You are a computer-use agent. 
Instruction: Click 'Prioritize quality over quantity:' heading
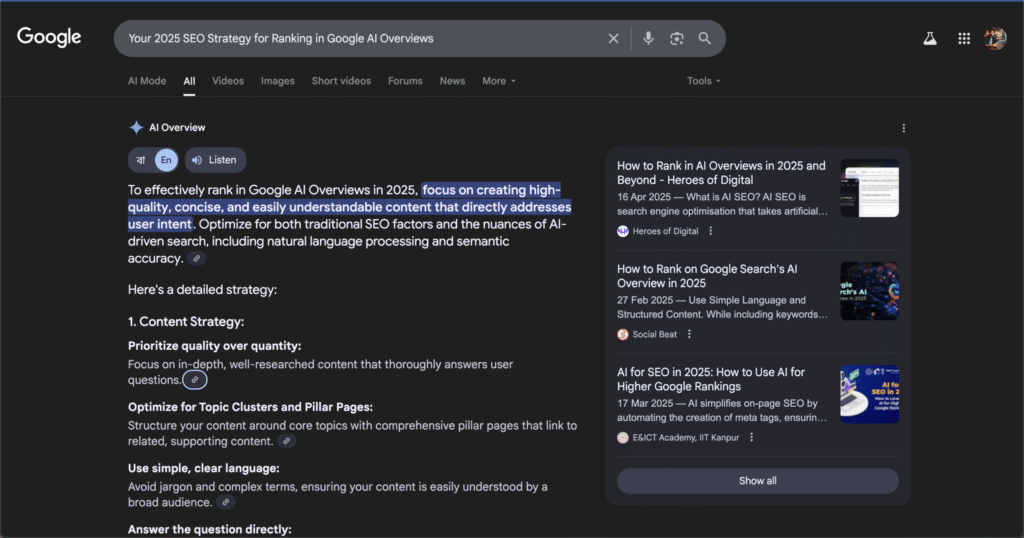[214, 346]
